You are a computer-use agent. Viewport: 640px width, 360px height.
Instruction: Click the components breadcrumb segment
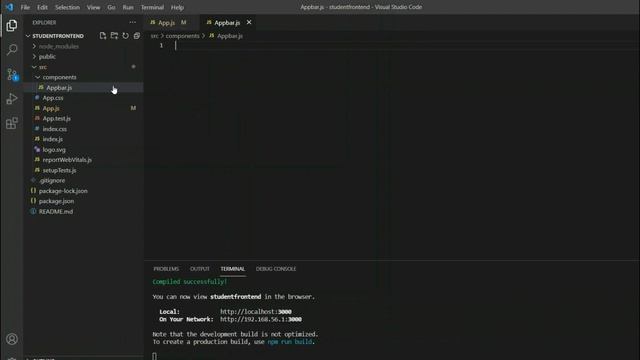[x=182, y=36]
